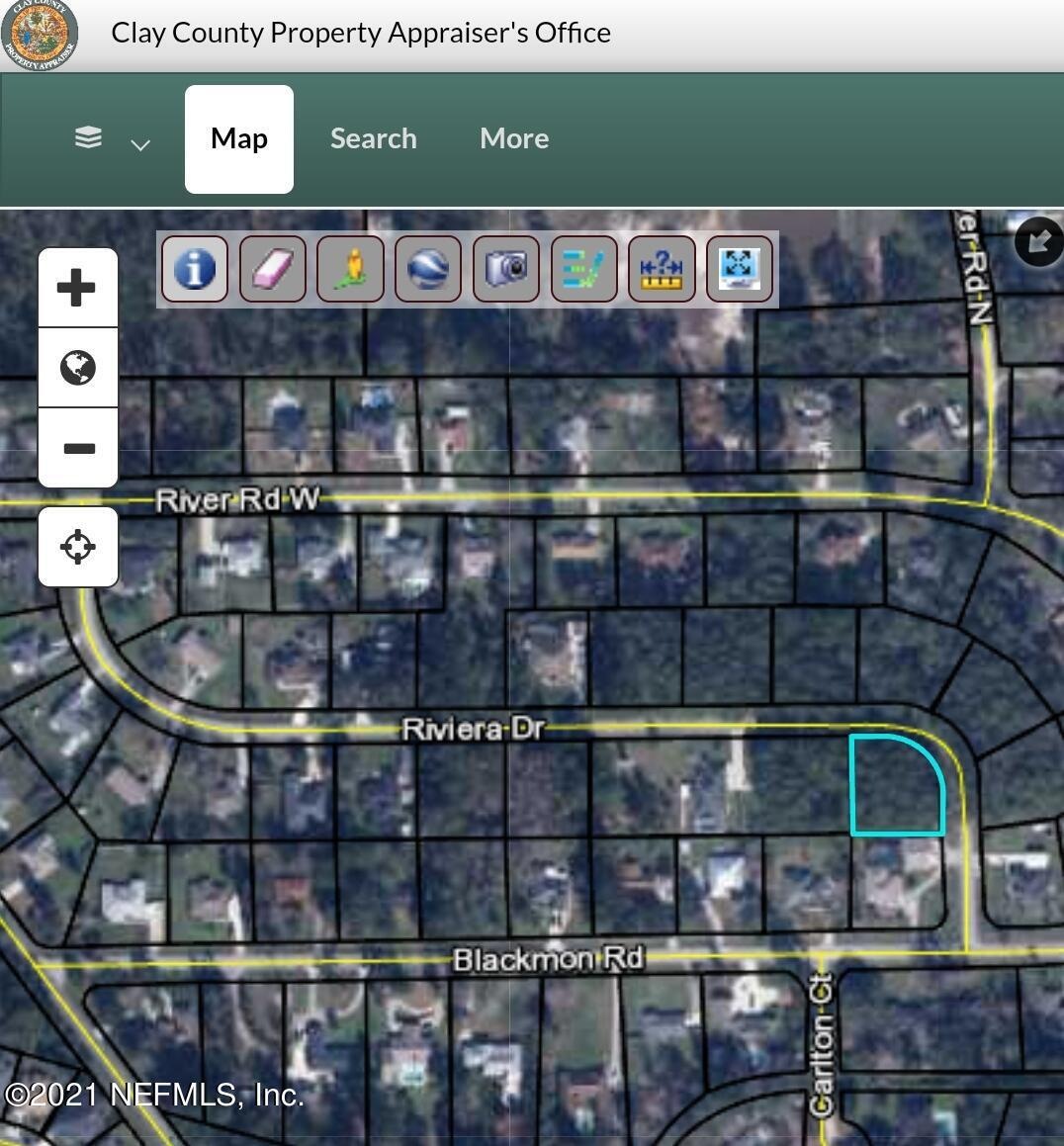Screen dimensions: 1064x1146
Task: Open the Search tab
Action: (373, 138)
